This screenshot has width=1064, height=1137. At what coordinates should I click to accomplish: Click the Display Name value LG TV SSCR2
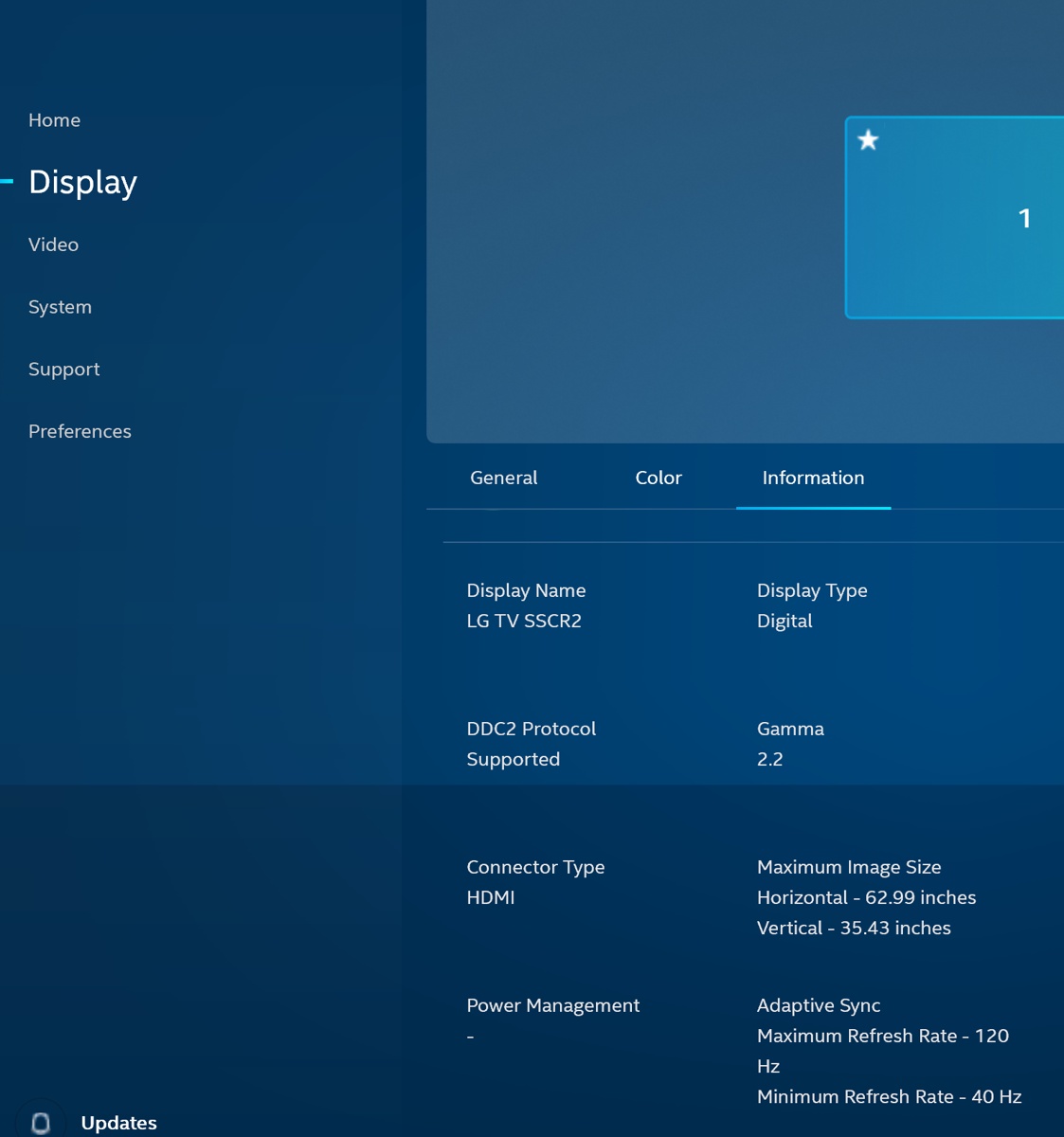(524, 621)
